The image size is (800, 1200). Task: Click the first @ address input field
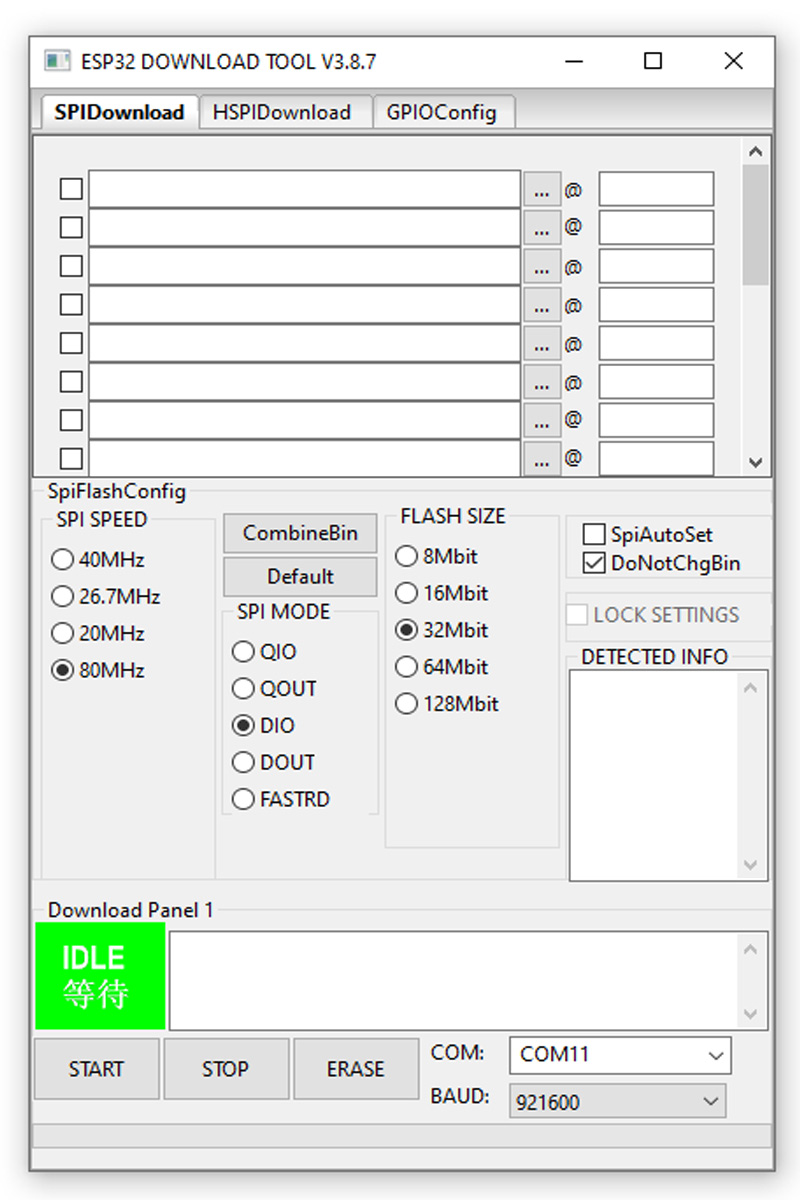click(x=655, y=188)
